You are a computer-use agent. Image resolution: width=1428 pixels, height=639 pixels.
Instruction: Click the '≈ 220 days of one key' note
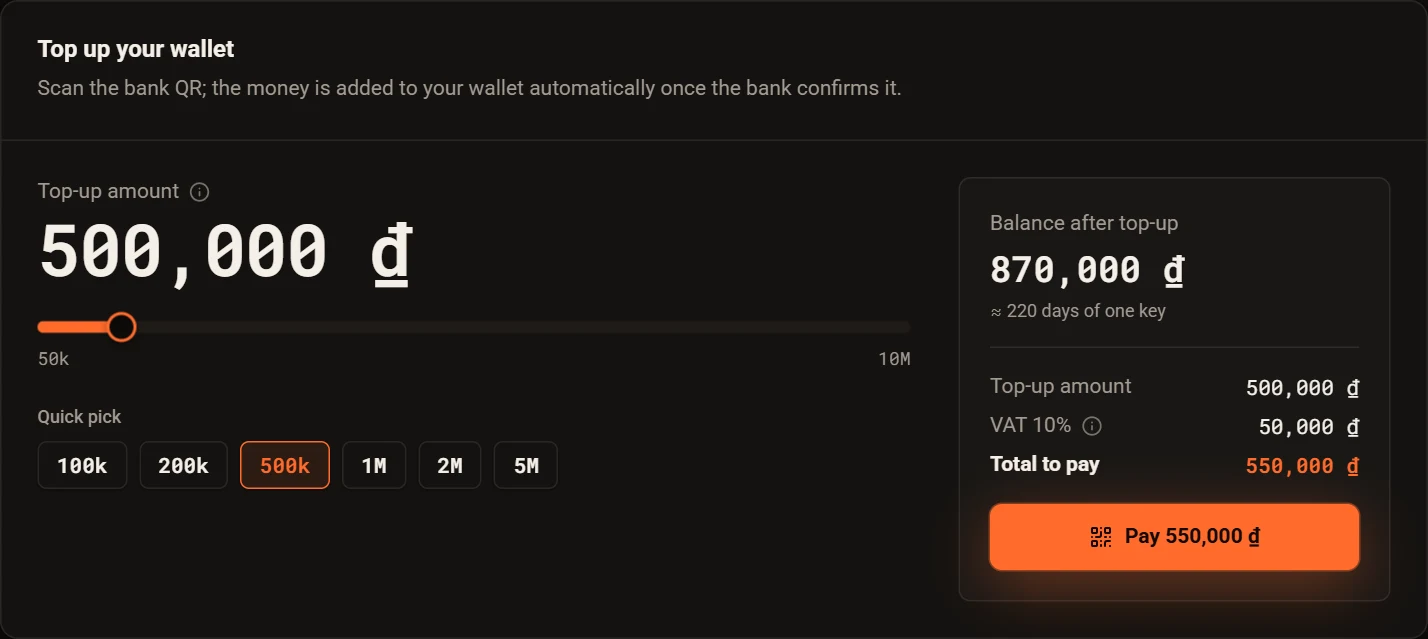click(x=1078, y=311)
